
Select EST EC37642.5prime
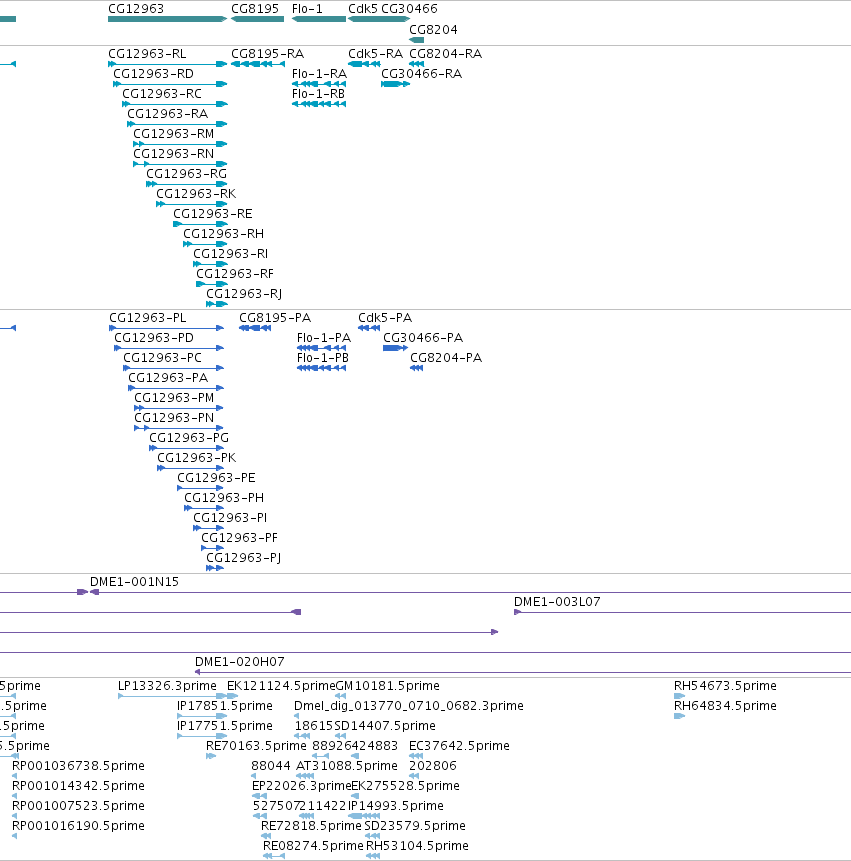(416, 756)
